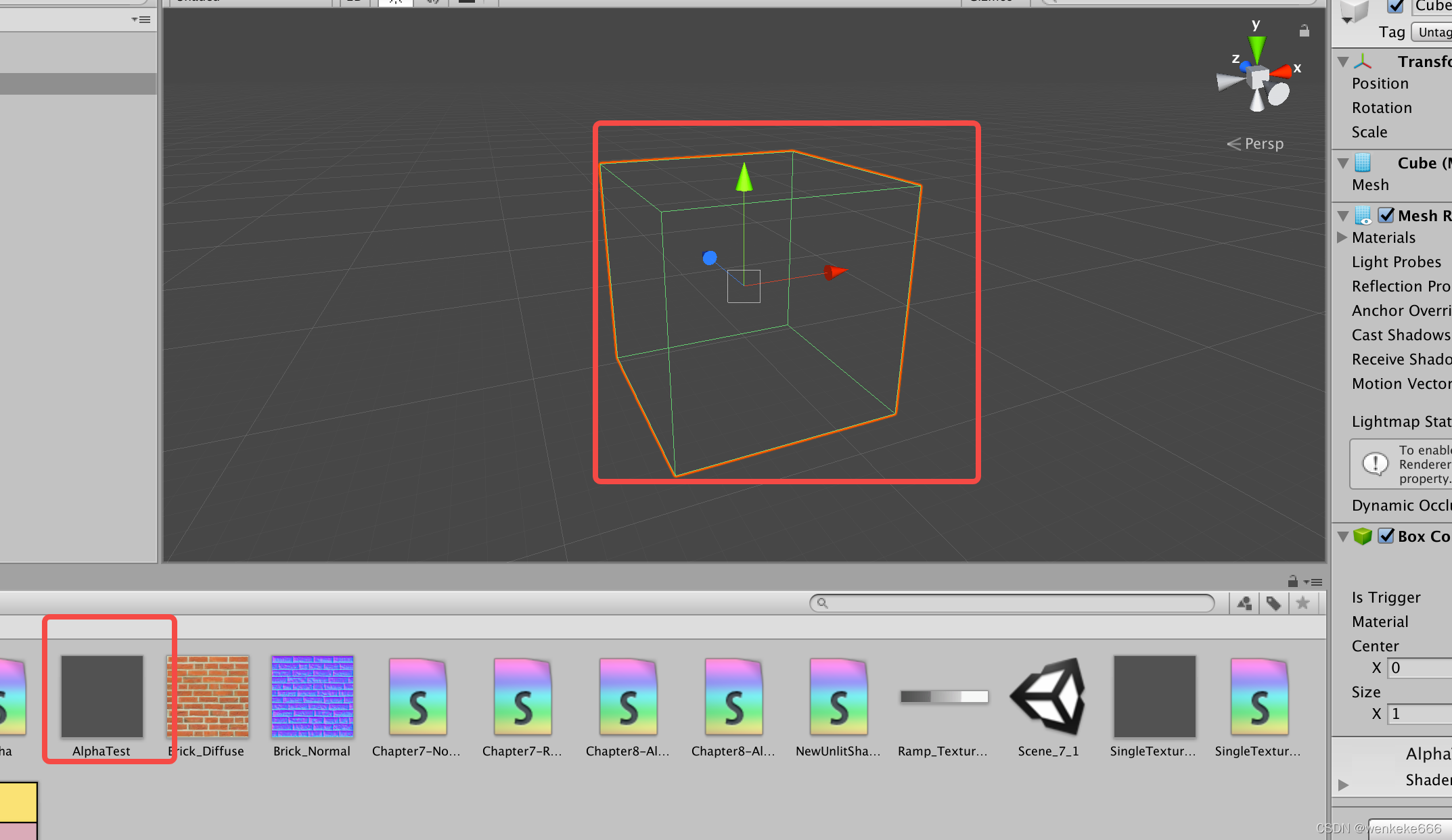
Task: Click the red X axis gizmo cone
Action: pyautogui.click(x=1281, y=71)
